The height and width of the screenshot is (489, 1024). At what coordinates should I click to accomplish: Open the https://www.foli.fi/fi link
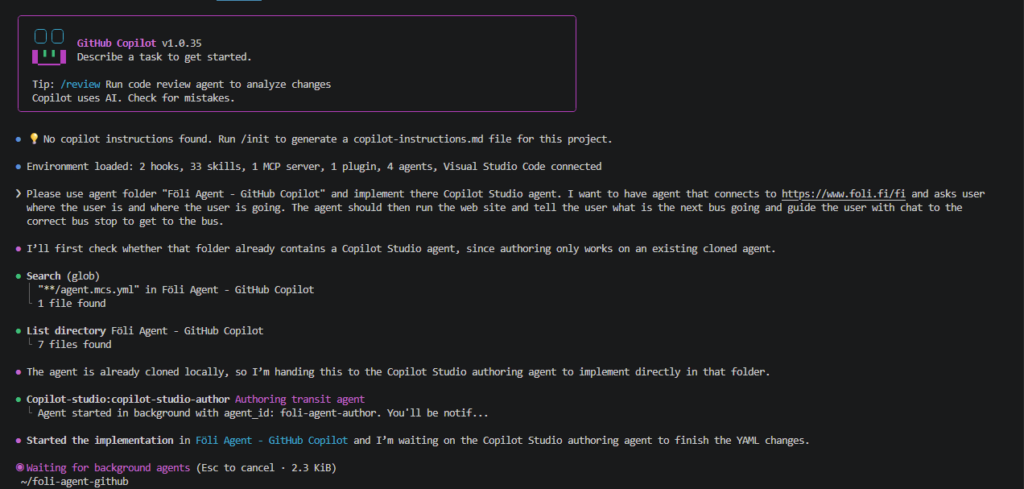843,194
